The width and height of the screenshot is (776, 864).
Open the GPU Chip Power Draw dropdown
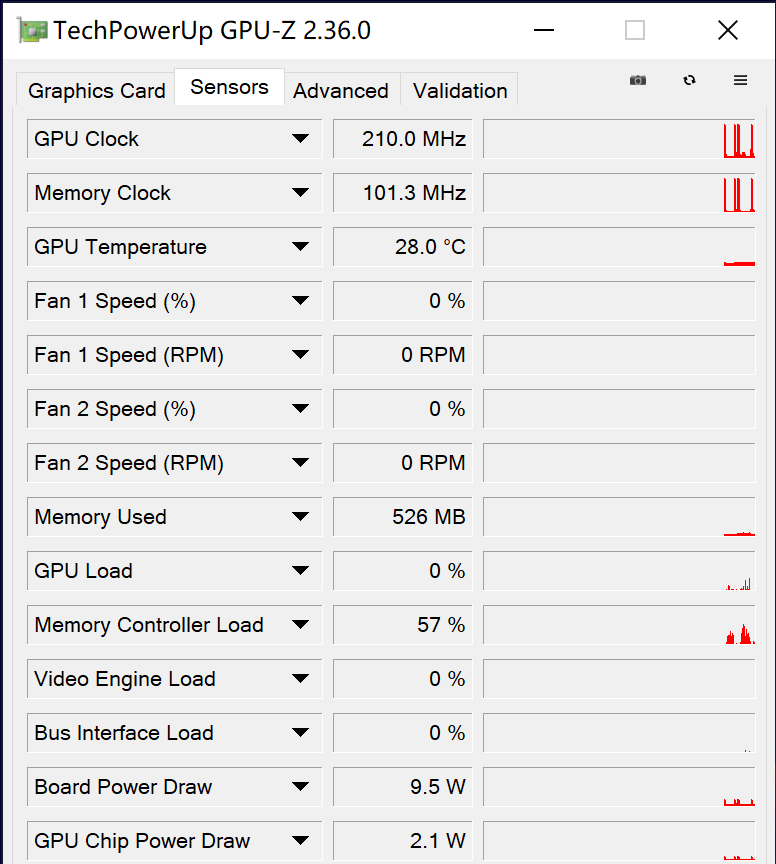(x=301, y=840)
